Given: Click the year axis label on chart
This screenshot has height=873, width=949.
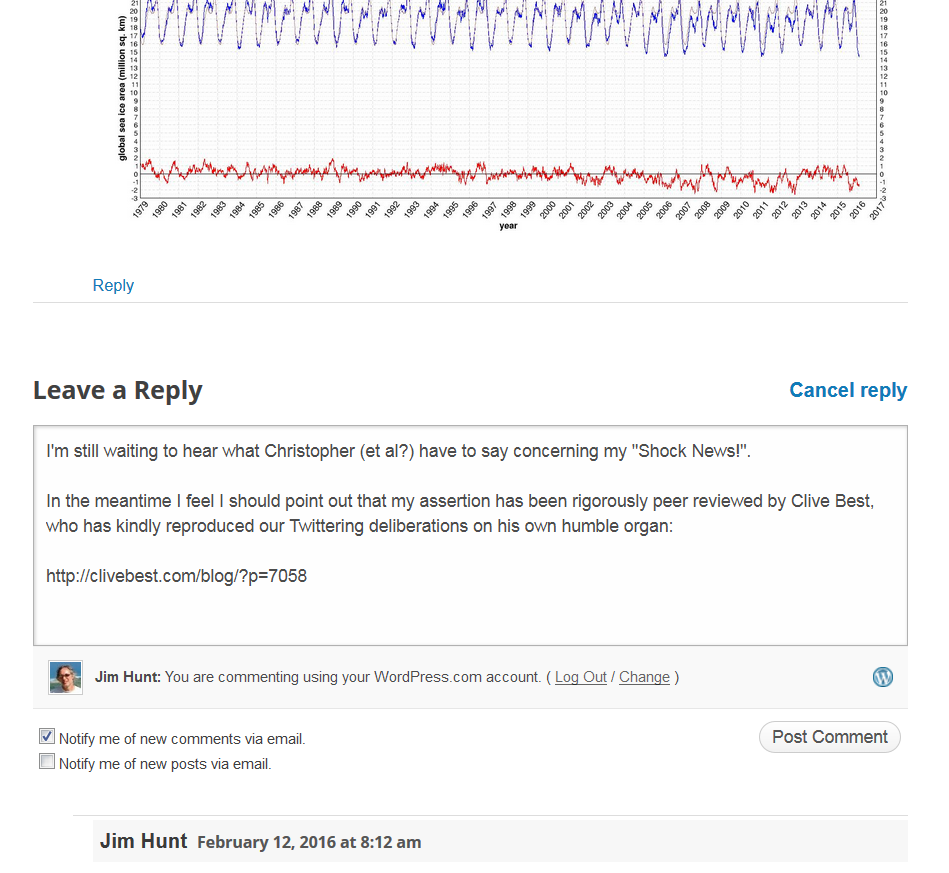Looking at the screenshot, I should (508, 226).
